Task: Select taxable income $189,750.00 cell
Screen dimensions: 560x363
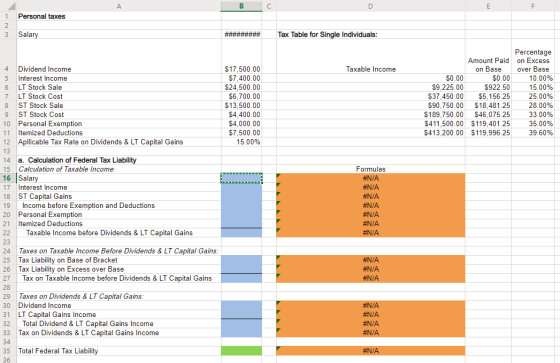Action: [370, 115]
